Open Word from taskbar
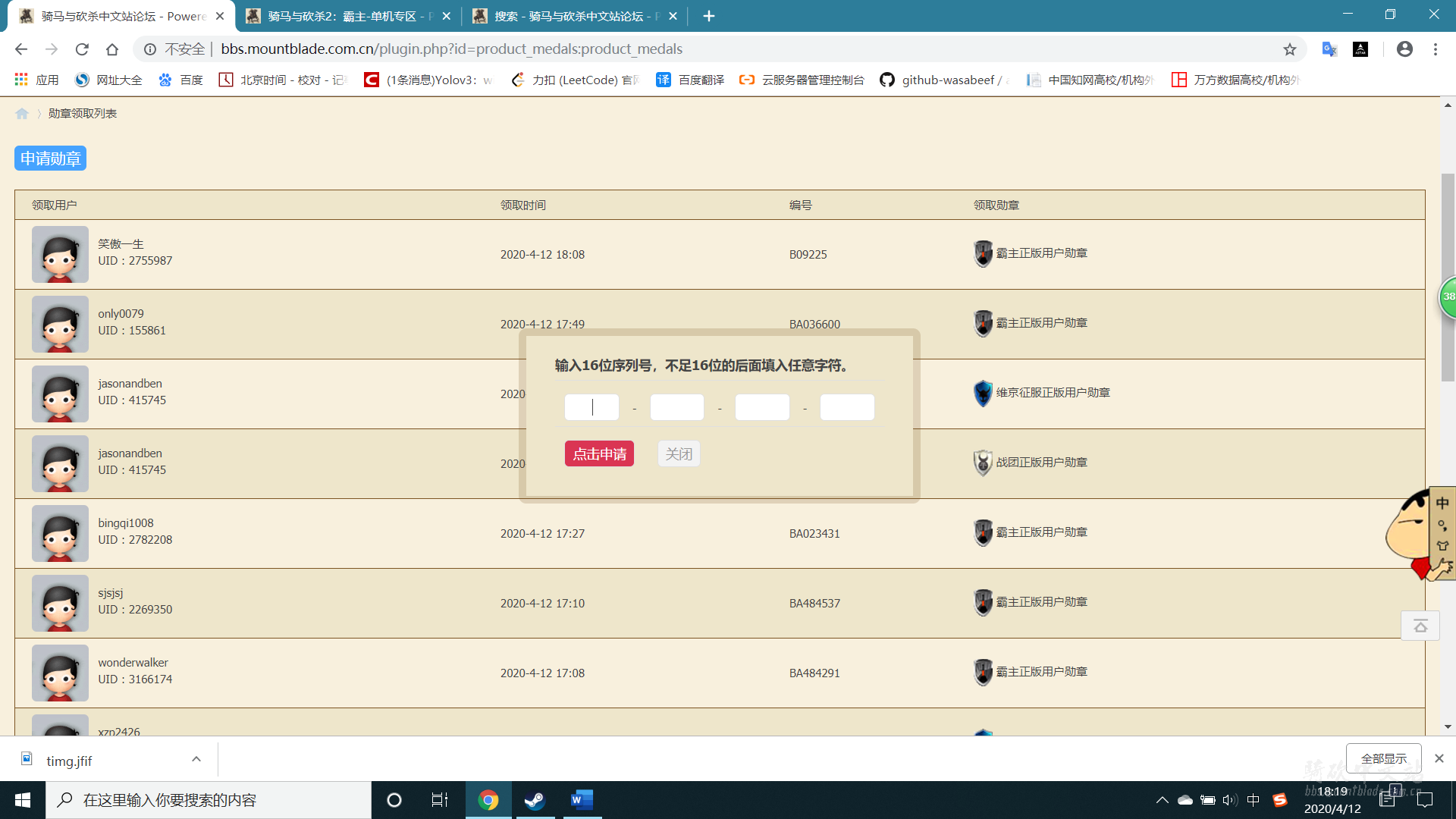Image resolution: width=1456 pixels, height=819 pixels. click(582, 800)
